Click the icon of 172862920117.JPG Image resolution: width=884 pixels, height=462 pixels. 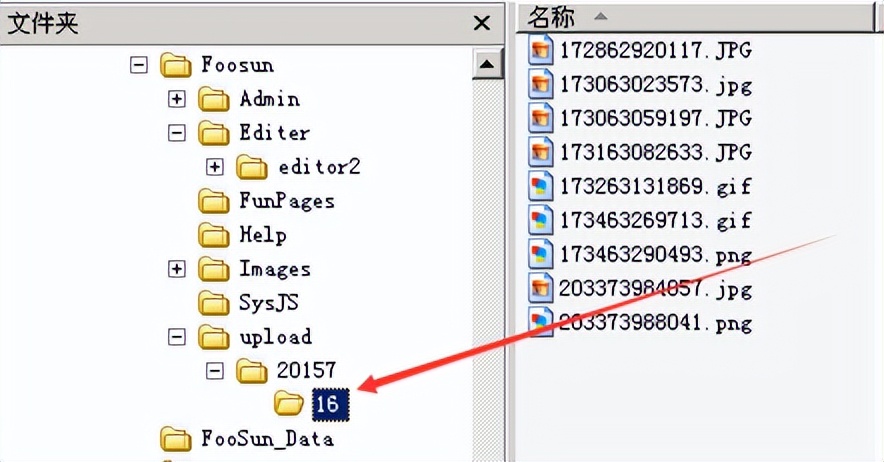point(540,50)
